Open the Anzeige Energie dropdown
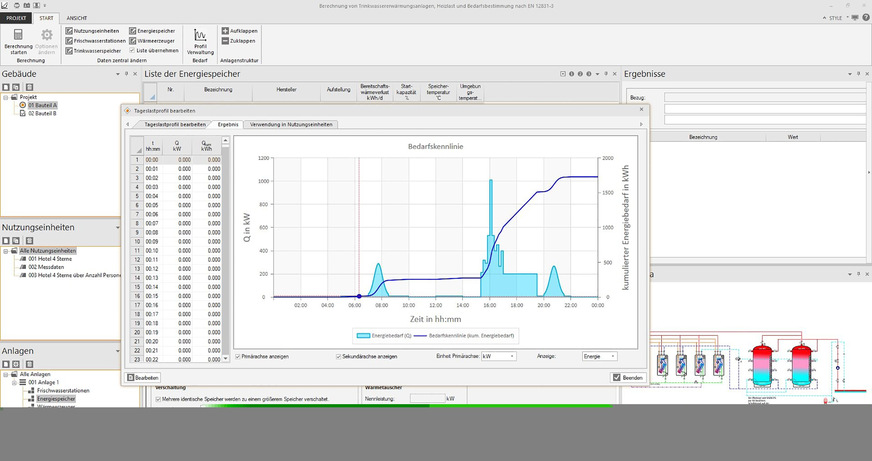Image resolution: width=872 pixels, height=461 pixels. tap(600, 356)
